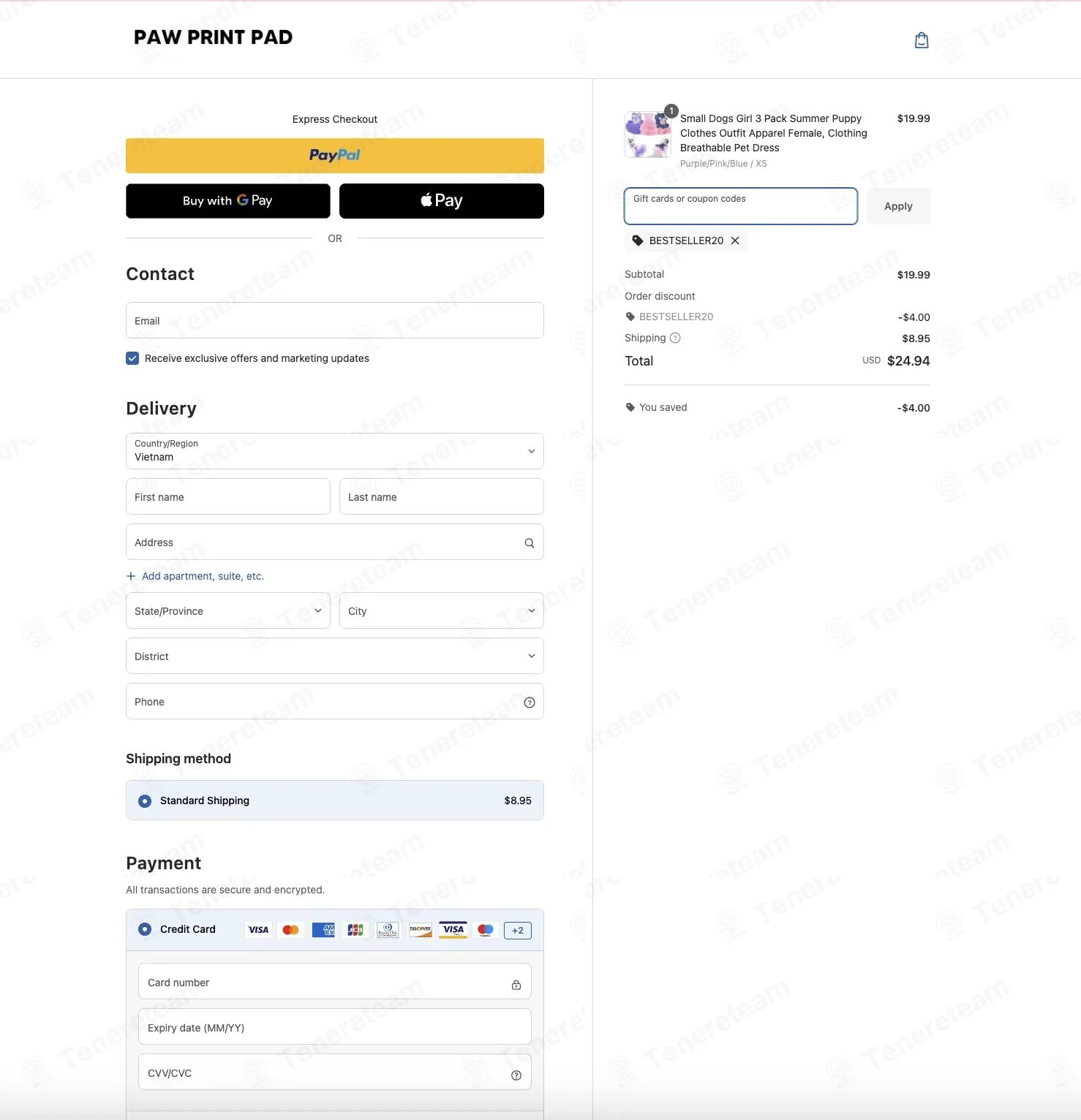Click the Standard Shipping $8.95 price
Viewport: 1081px width, 1120px height.
[x=518, y=801]
